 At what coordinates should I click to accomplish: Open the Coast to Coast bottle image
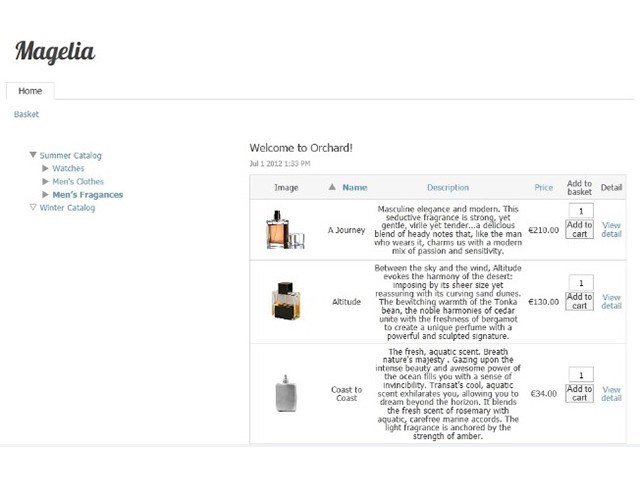(286, 393)
